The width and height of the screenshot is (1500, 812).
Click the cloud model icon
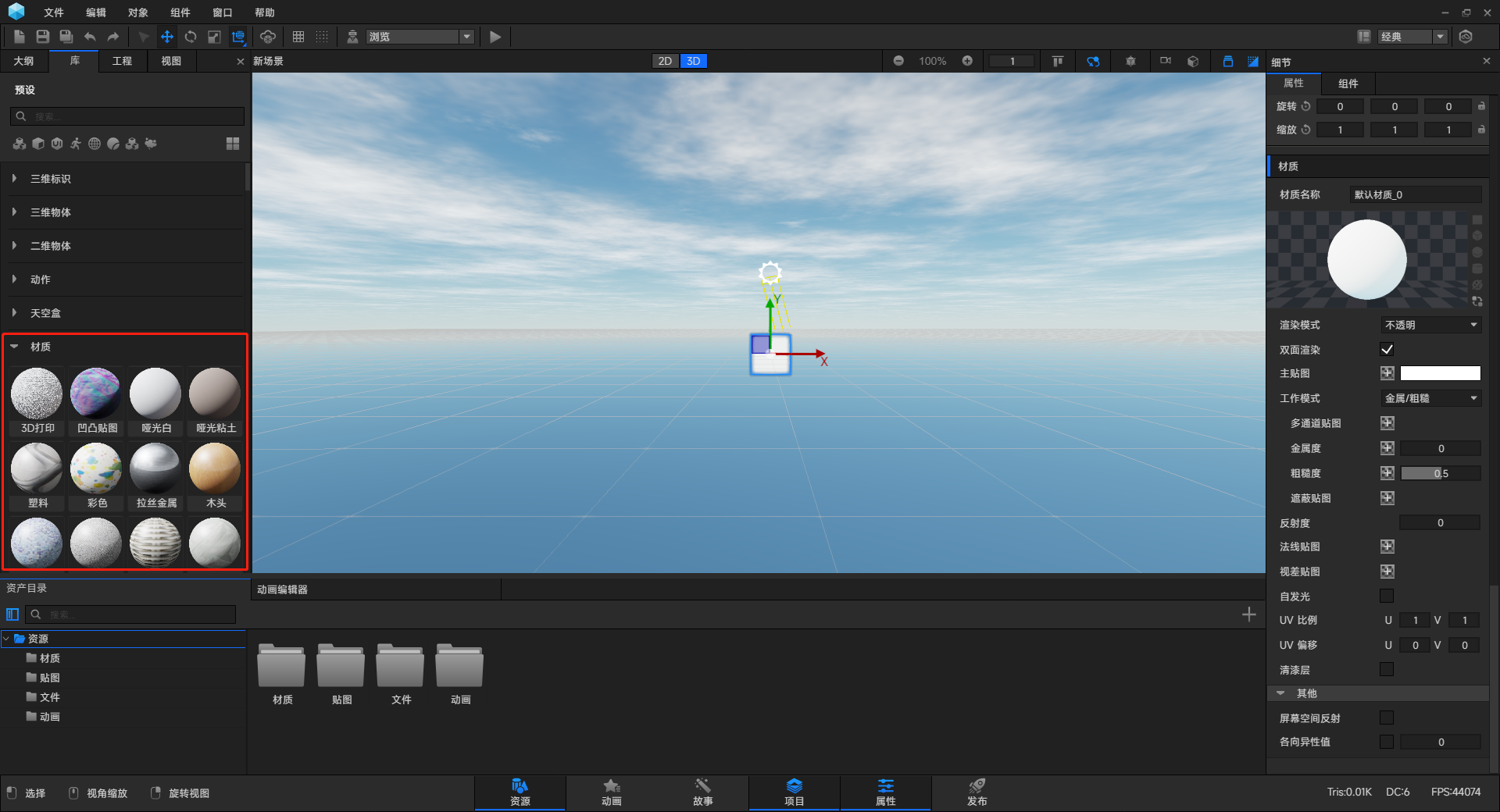point(268,37)
